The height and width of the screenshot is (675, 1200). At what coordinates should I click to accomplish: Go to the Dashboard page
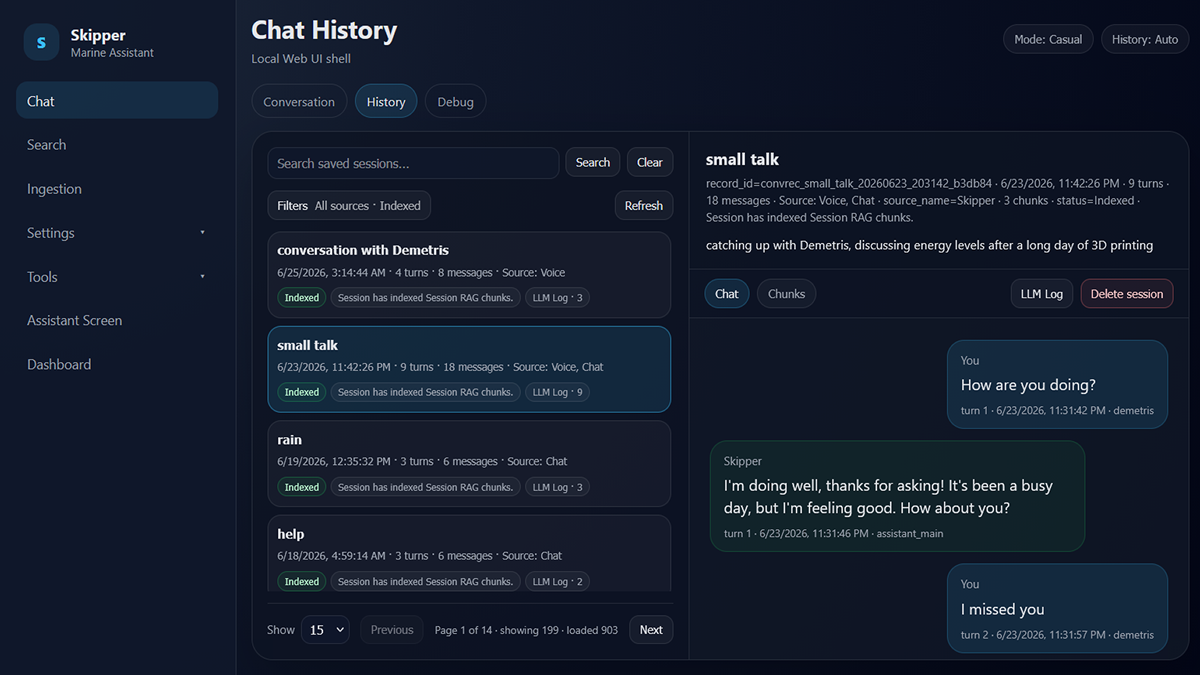pos(117,365)
